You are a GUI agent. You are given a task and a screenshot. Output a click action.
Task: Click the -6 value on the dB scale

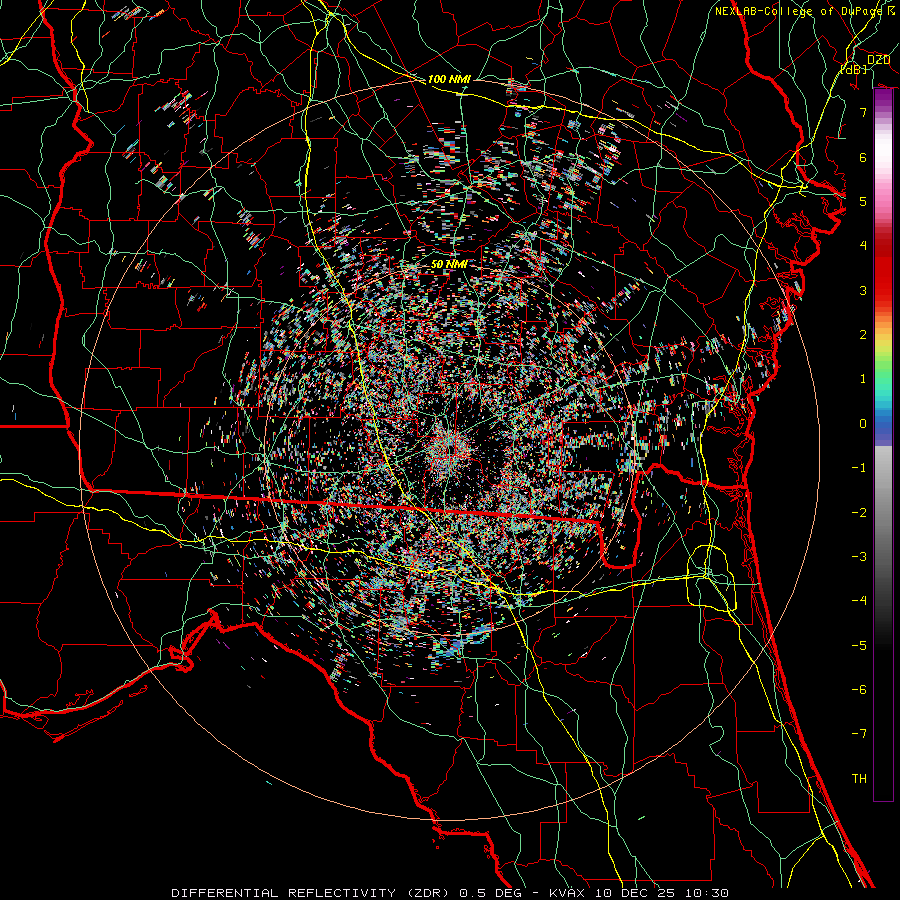[x=859, y=690]
